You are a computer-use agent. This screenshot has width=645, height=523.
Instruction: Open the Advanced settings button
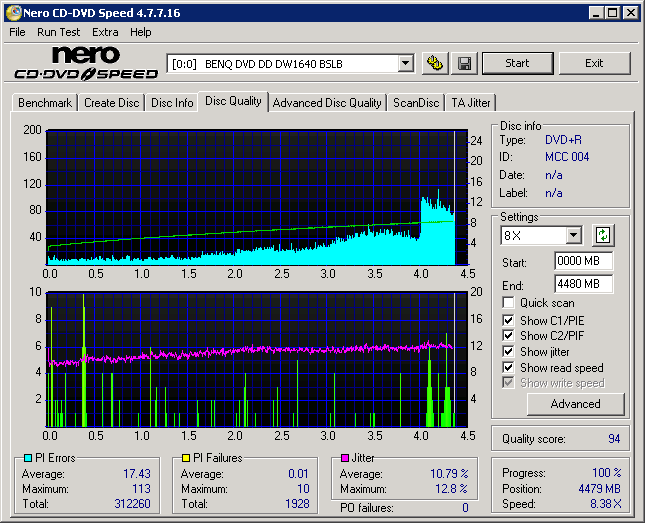575,404
